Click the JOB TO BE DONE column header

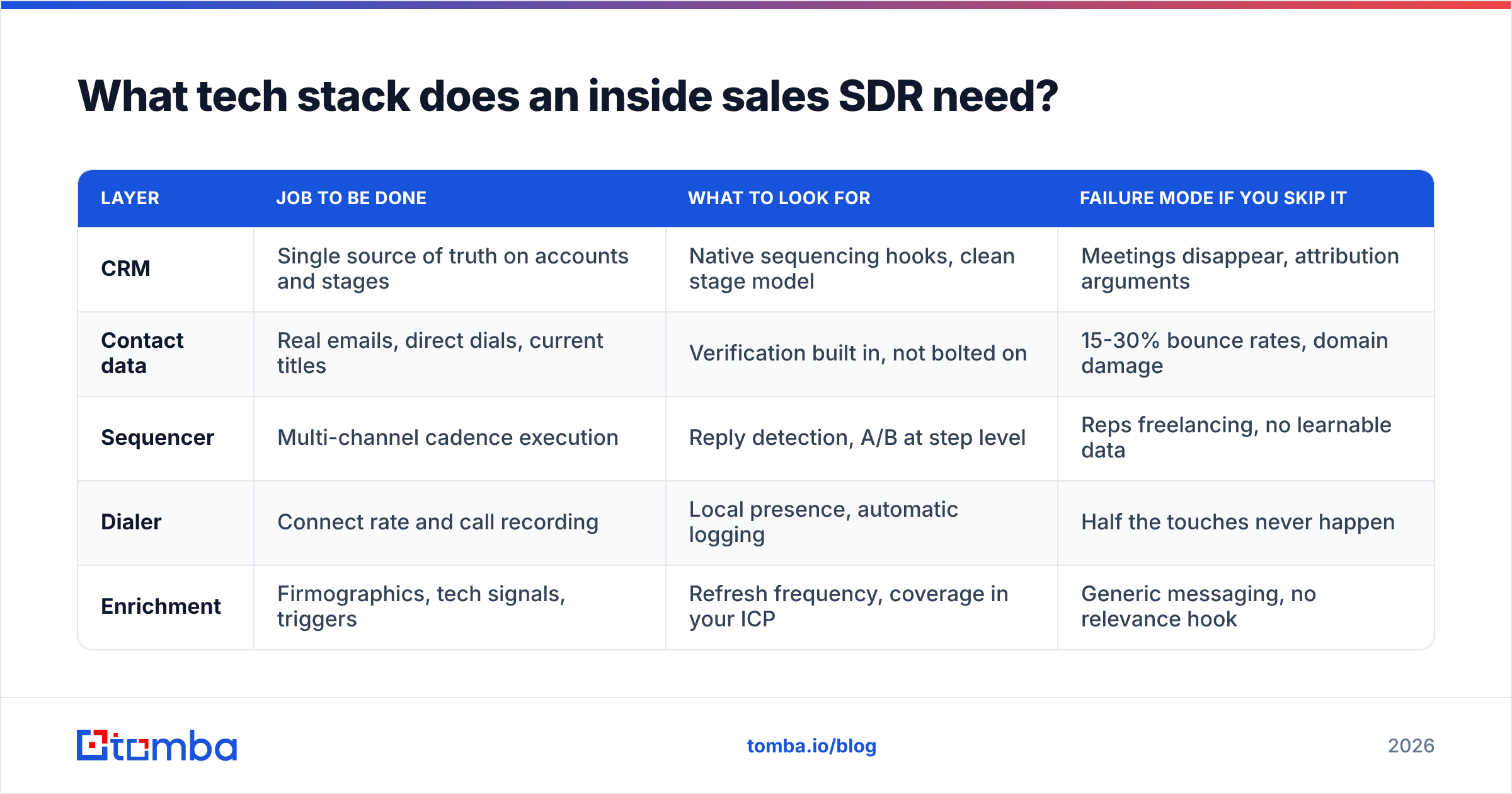point(352,198)
